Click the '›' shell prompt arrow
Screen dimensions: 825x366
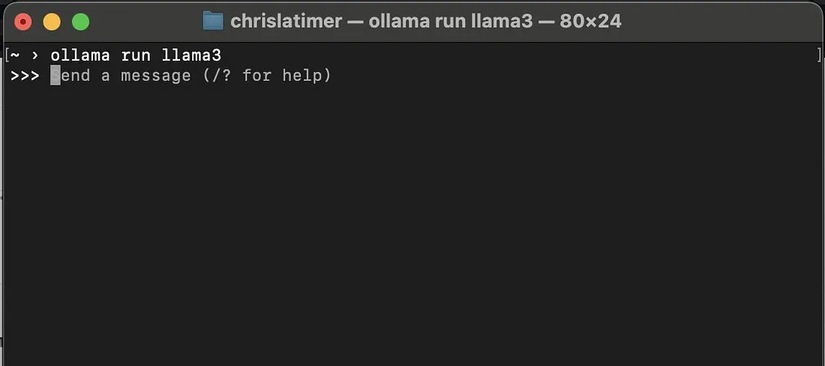(35, 55)
